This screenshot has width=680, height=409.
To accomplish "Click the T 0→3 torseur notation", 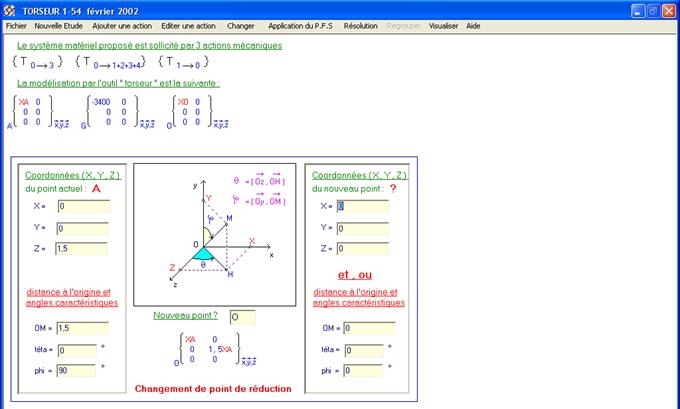I will pyautogui.click(x=37, y=62).
